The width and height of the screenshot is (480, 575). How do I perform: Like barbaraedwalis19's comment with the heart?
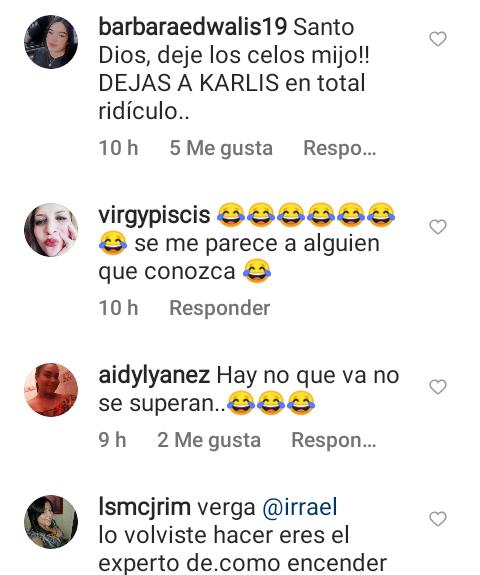(x=438, y=39)
